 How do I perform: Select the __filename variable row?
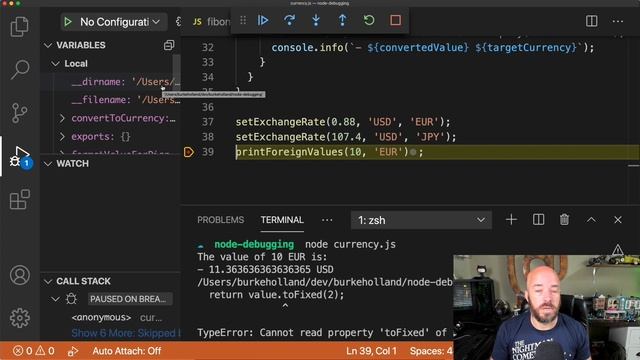[x=110, y=100]
